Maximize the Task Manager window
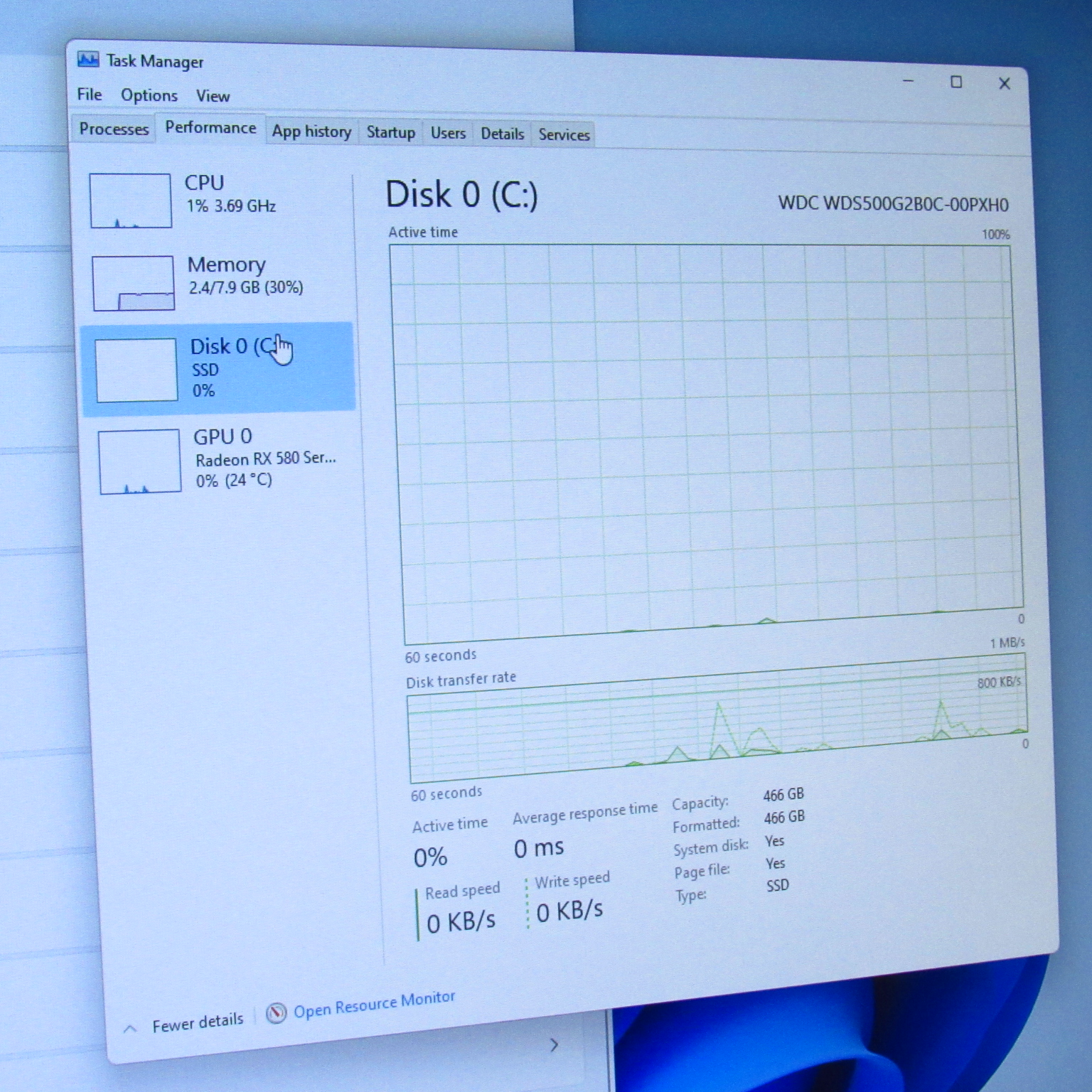 956,82
